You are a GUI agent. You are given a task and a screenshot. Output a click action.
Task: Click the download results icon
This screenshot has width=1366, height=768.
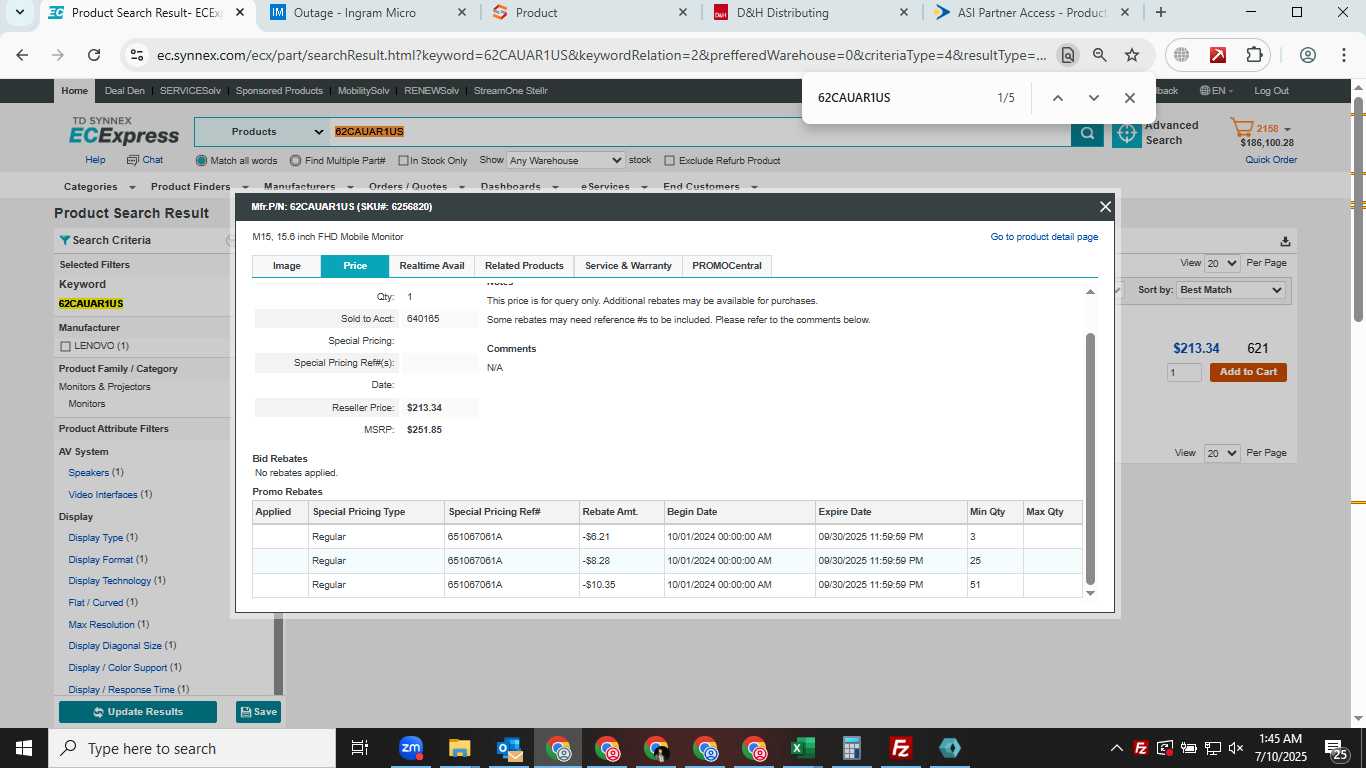[1285, 241]
